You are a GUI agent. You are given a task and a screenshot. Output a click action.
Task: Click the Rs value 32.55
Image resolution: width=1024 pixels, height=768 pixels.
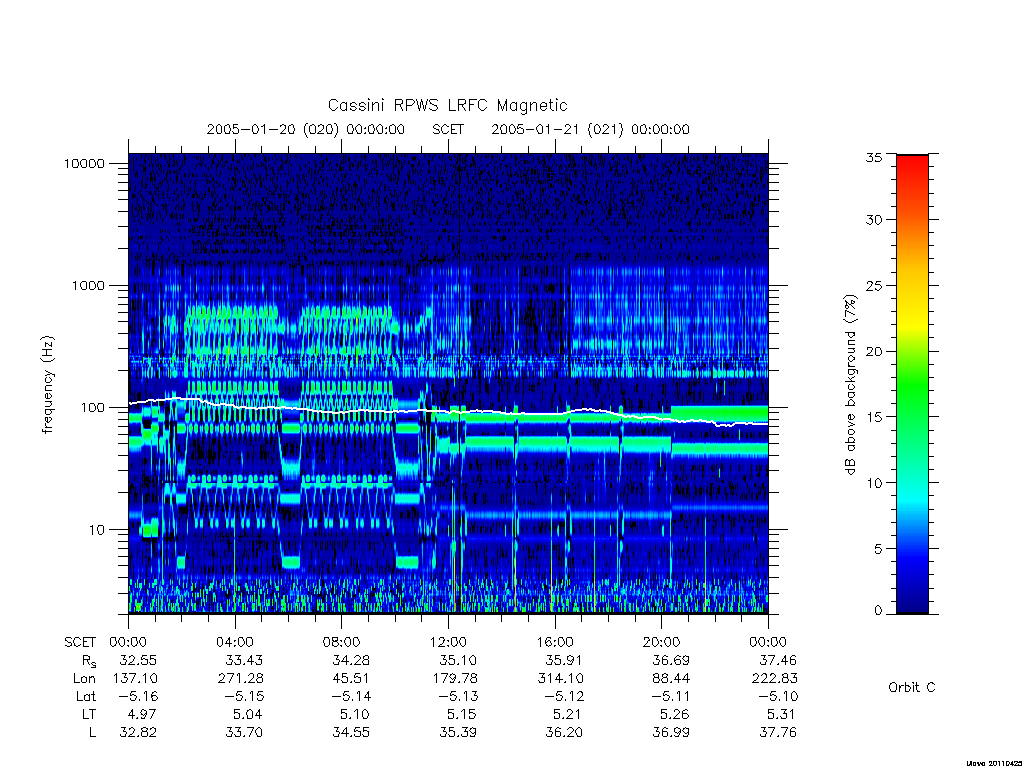click(x=138, y=660)
